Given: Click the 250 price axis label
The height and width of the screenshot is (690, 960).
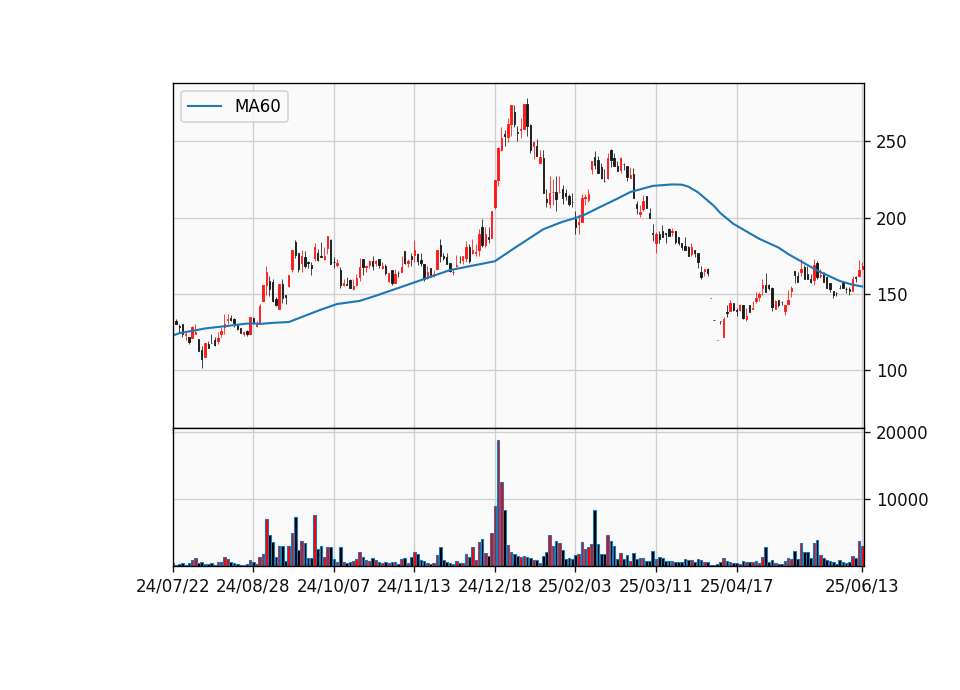Looking at the screenshot, I should (891, 142).
